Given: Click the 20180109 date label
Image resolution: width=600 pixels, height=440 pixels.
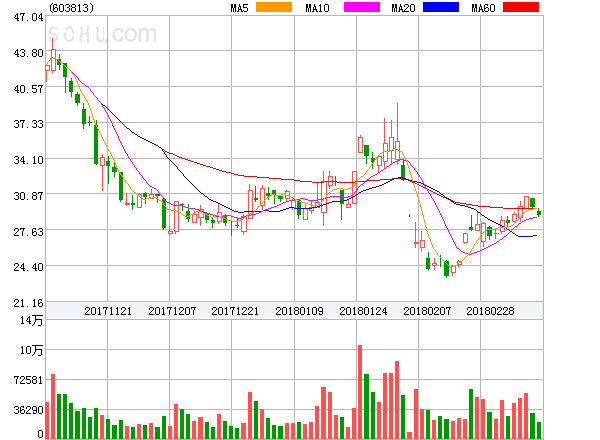Looking at the screenshot, I should coord(299,311).
